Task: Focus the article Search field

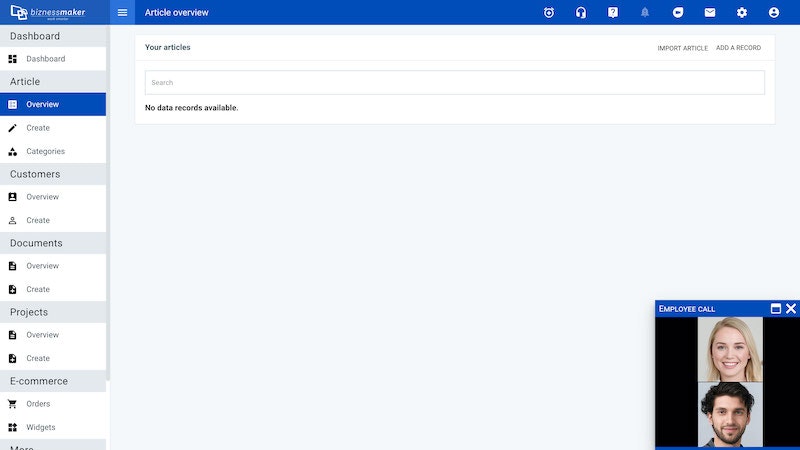Action: [455, 83]
